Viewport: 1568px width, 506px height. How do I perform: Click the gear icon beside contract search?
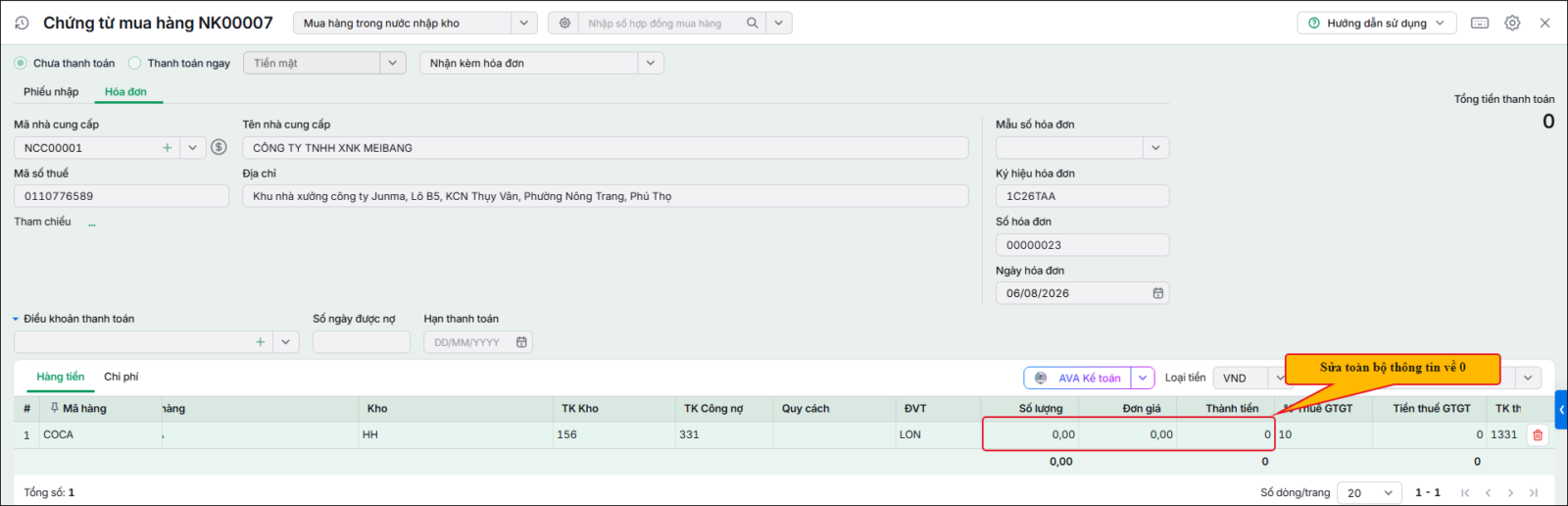pyautogui.click(x=564, y=23)
